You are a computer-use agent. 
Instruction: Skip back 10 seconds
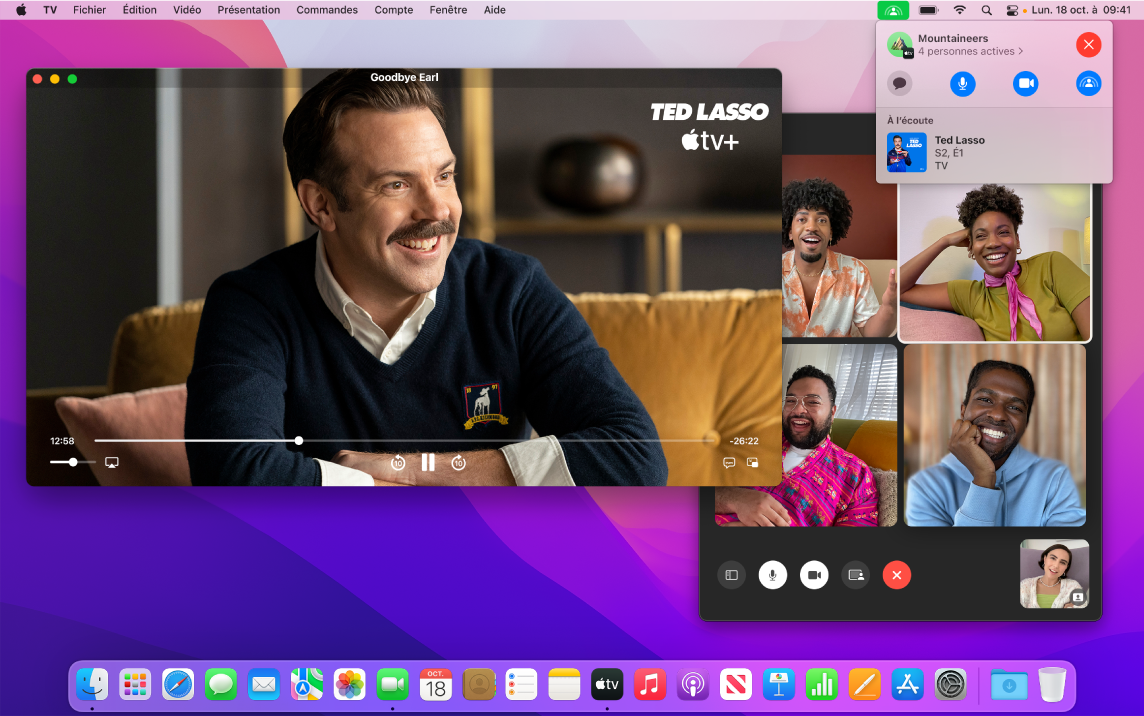click(396, 461)
